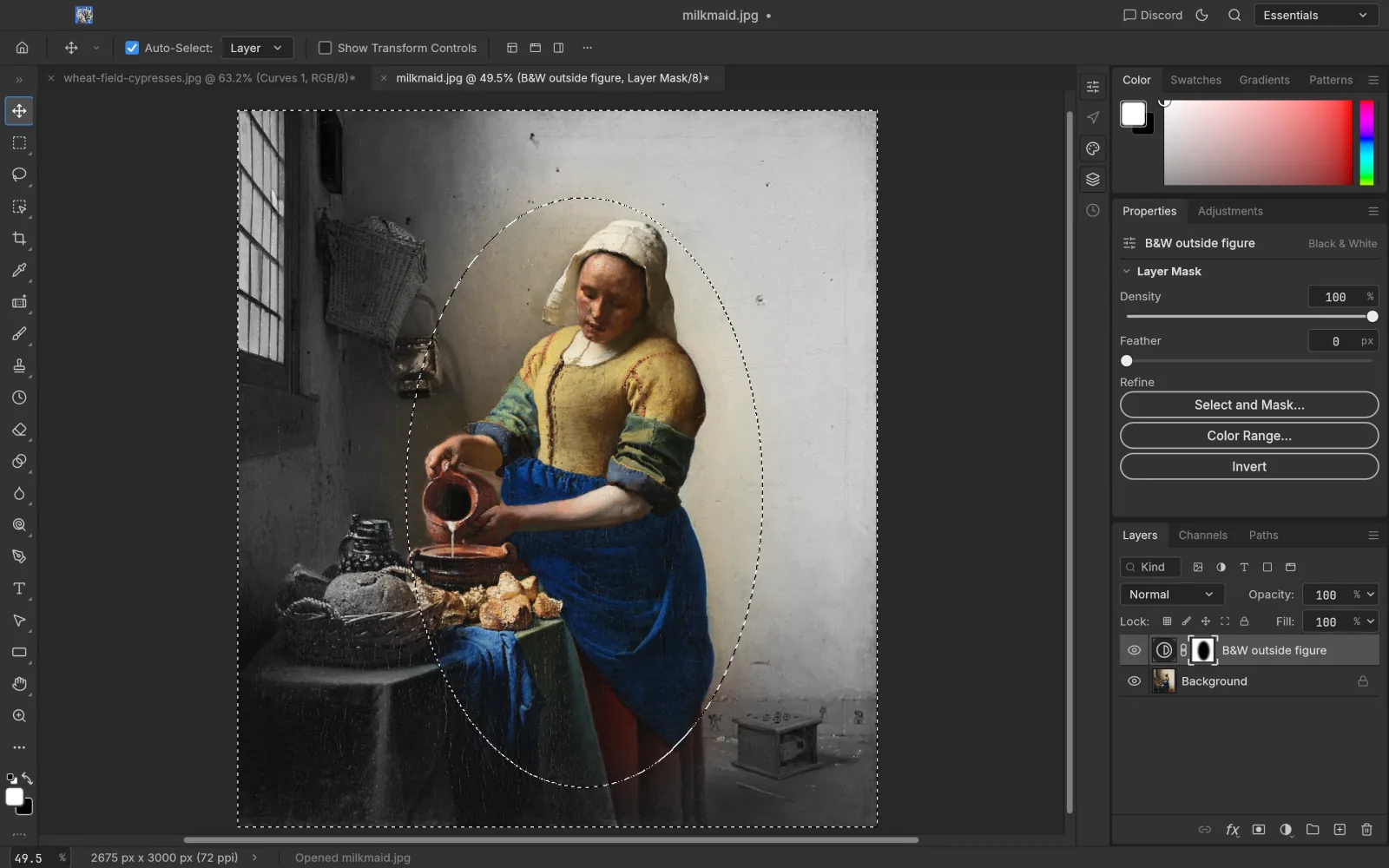Toggle link between layer and mask
Viewport: 1389px width, 868px height.
[x=1183, y=650]
